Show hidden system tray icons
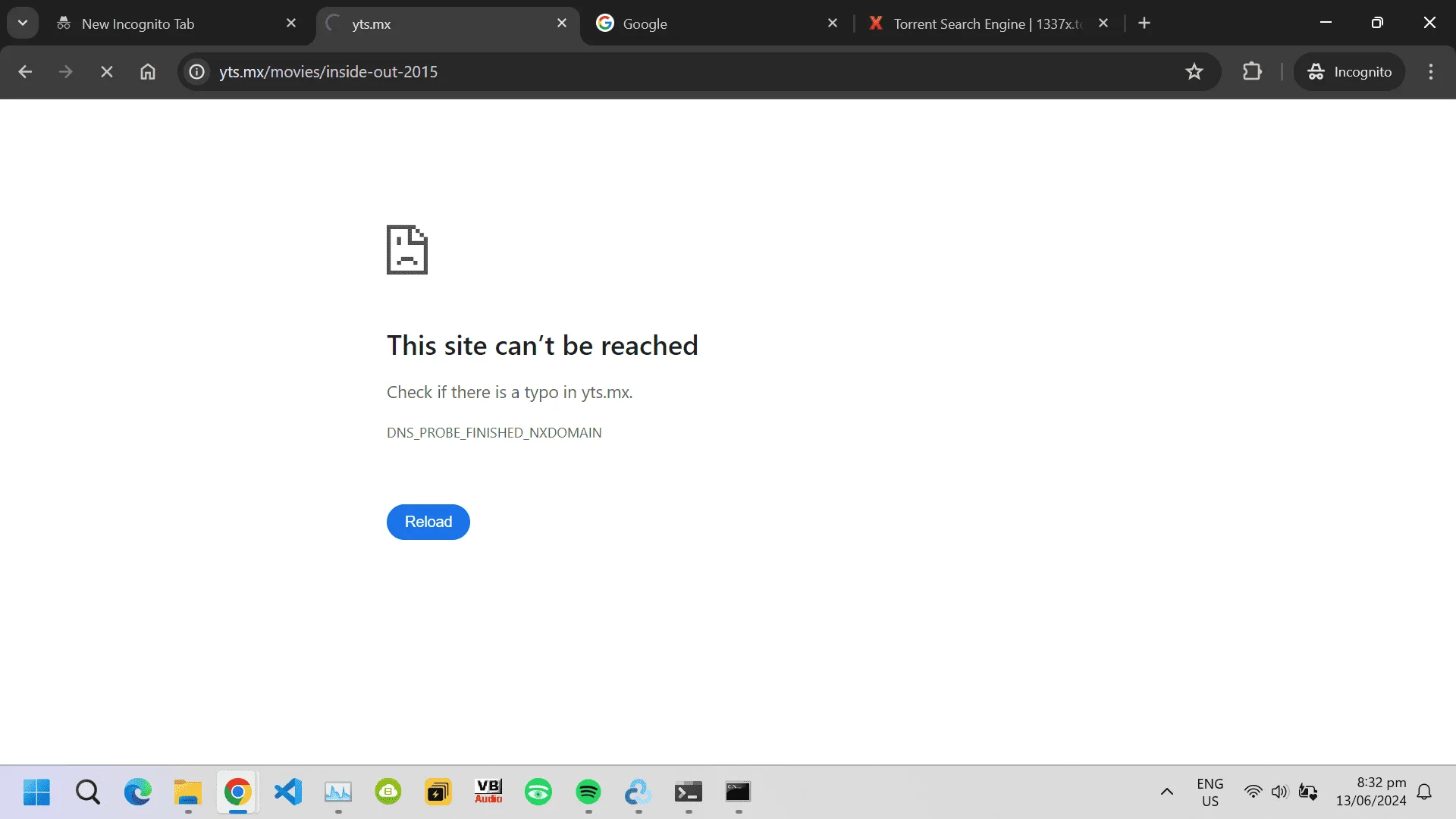The image size is (1456, 819). (x=1167, y=792)
